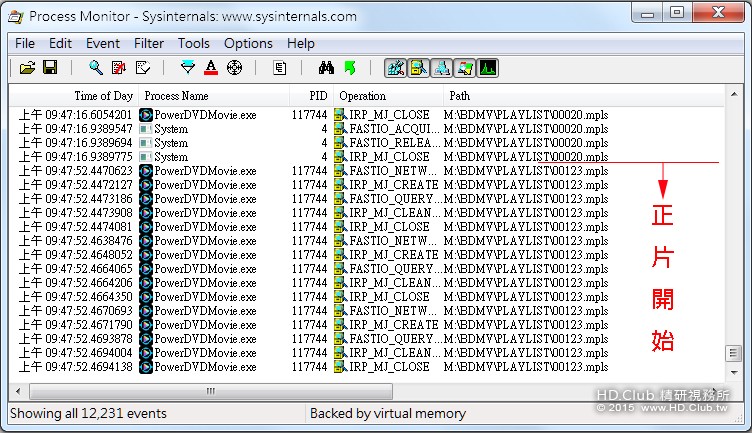Click the Operation column header
Image resolution: width=752 pixels, height=433 pixels.
[388, 96]
